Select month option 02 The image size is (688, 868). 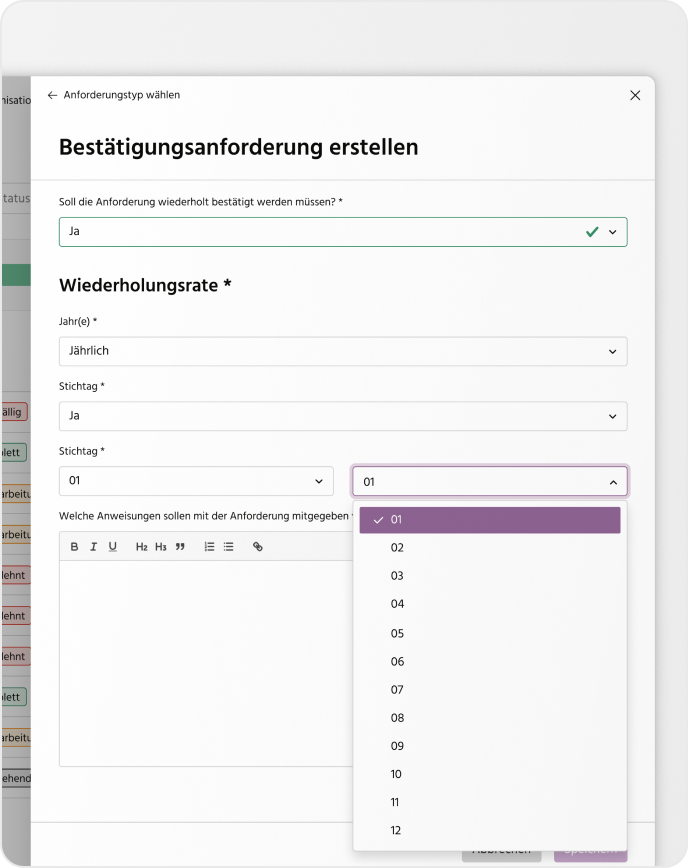click(489, 548)
